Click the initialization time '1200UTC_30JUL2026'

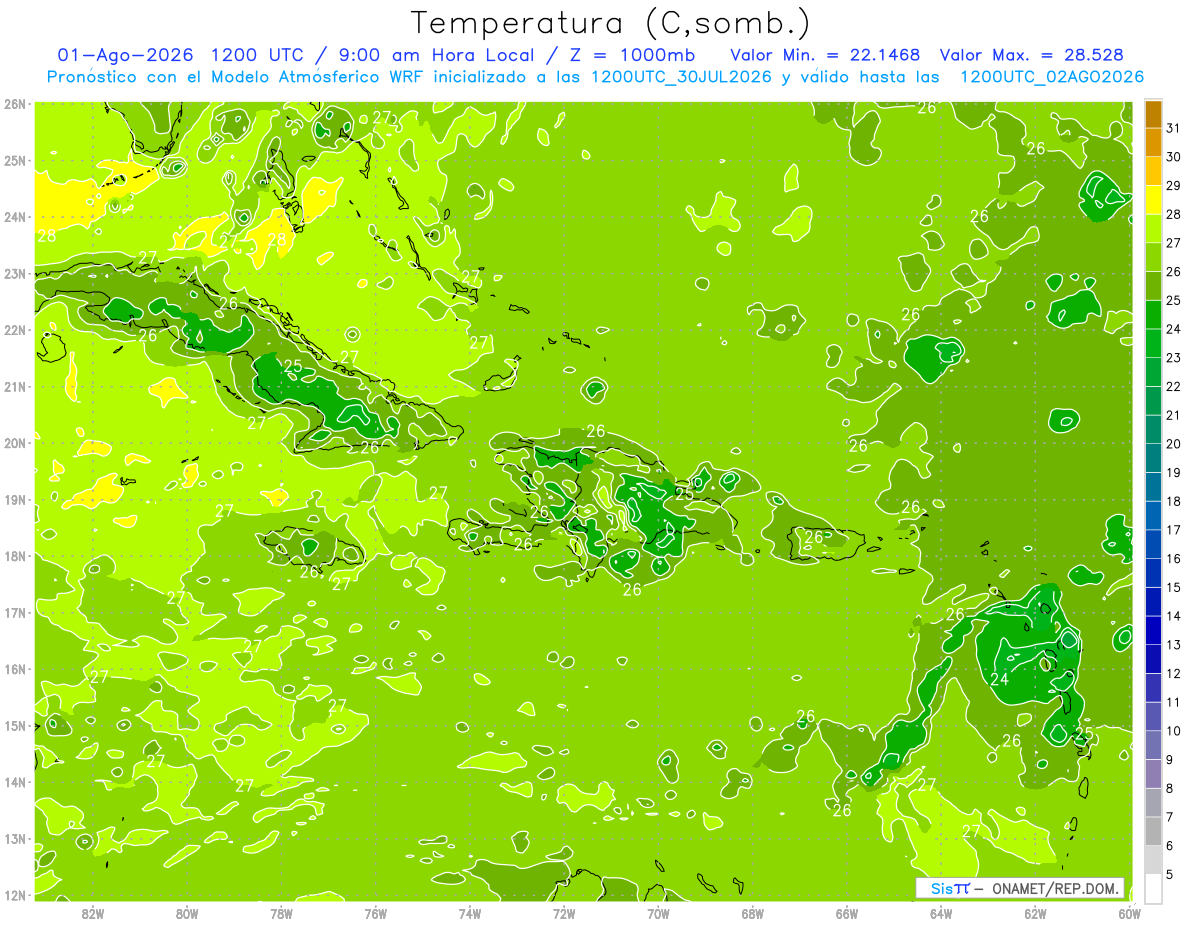click(x=681, y=76)
